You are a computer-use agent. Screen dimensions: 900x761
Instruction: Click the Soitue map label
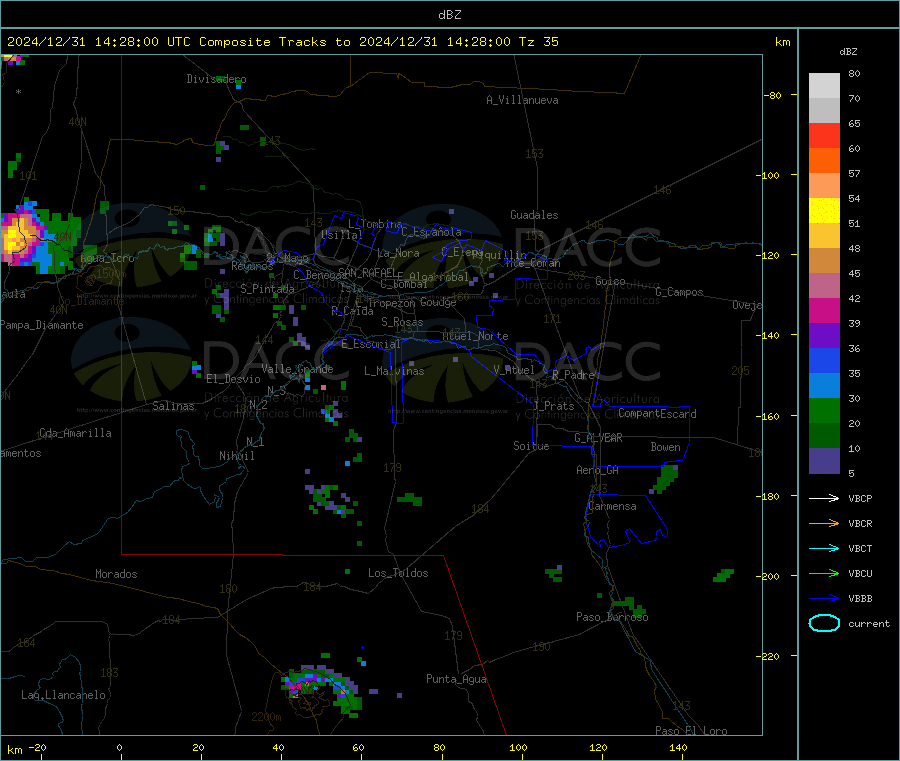[531, 446]
